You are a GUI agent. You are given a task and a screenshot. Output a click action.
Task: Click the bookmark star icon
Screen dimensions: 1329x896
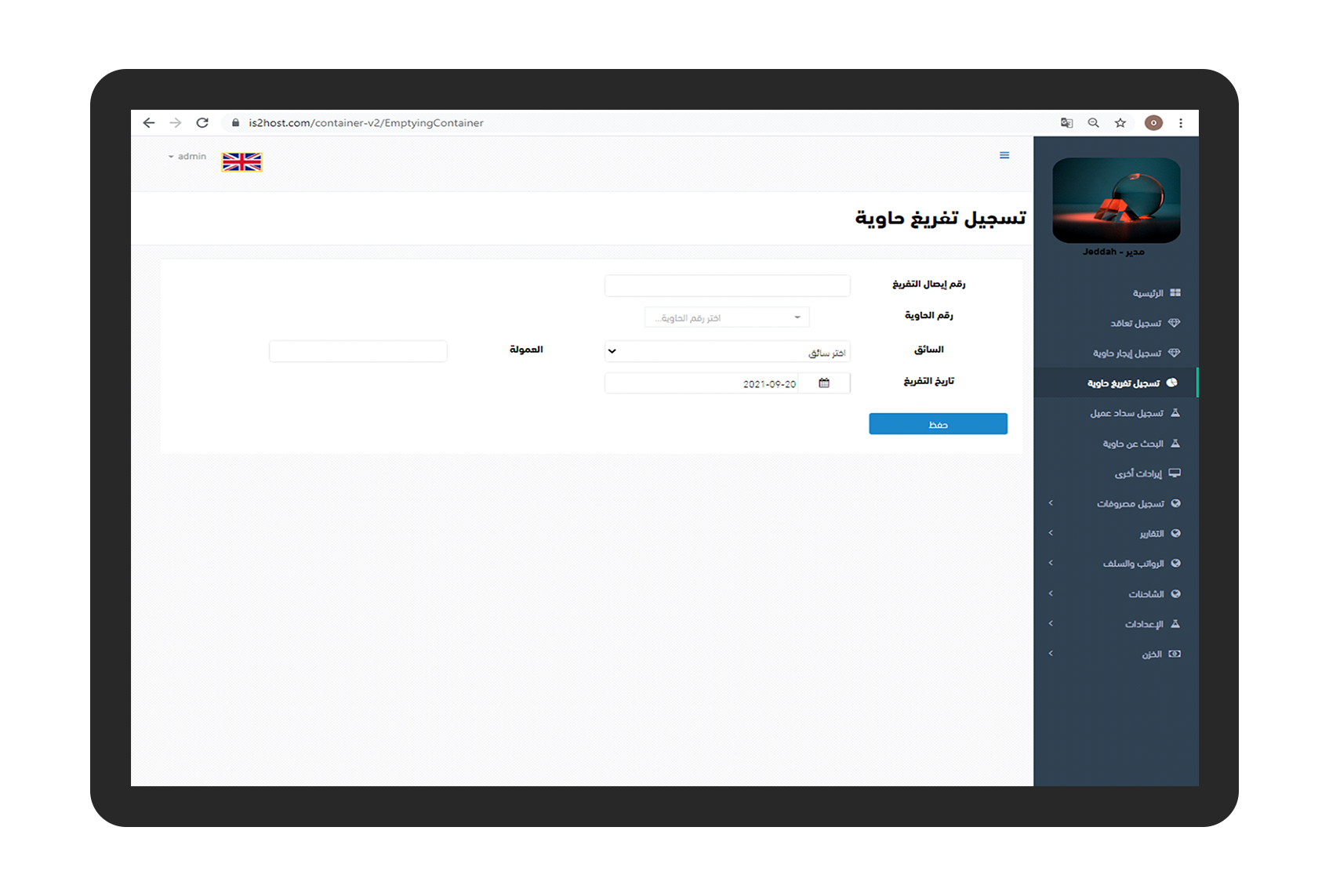click(1120, 122)
